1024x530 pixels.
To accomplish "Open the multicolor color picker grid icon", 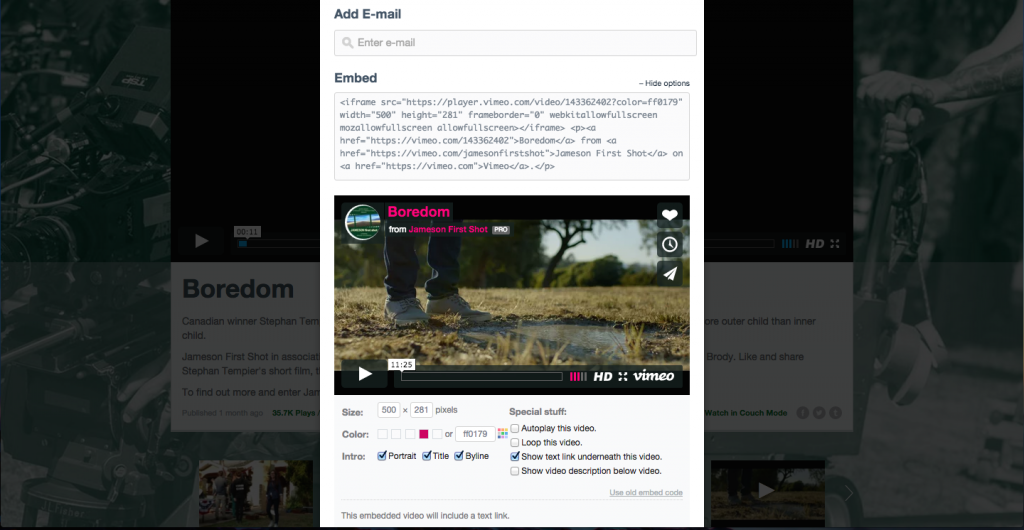I will (x=503, y=433).
